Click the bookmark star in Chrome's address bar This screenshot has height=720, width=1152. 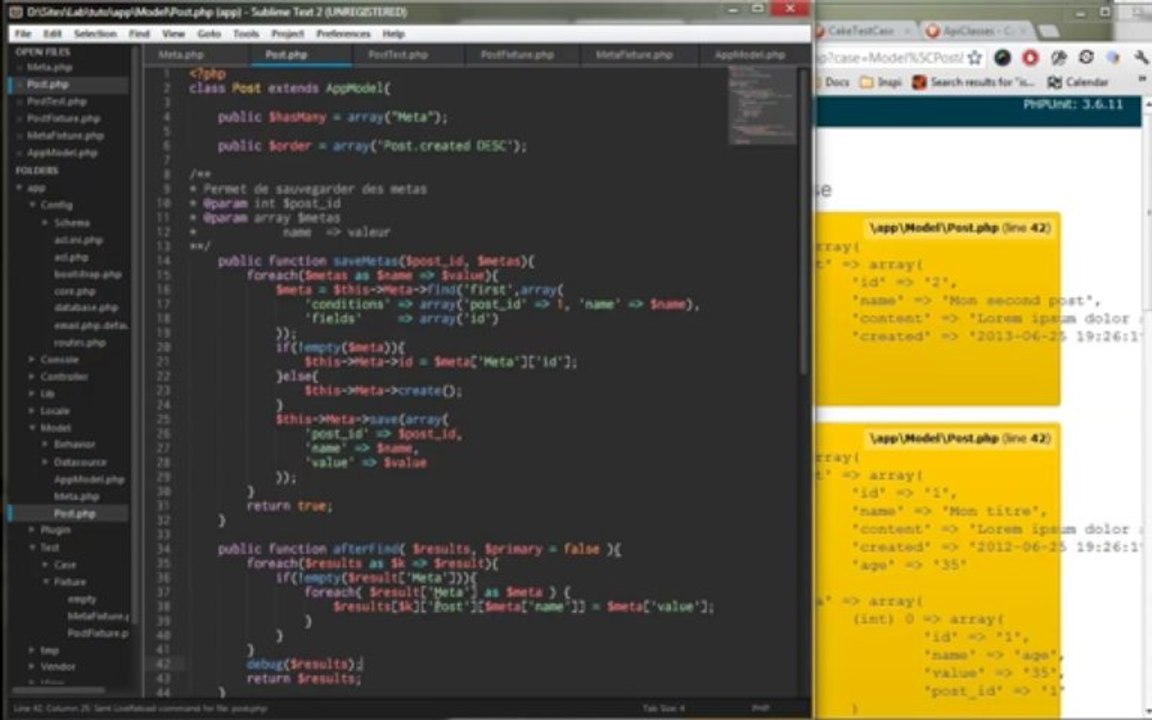(x=975, y=57)
